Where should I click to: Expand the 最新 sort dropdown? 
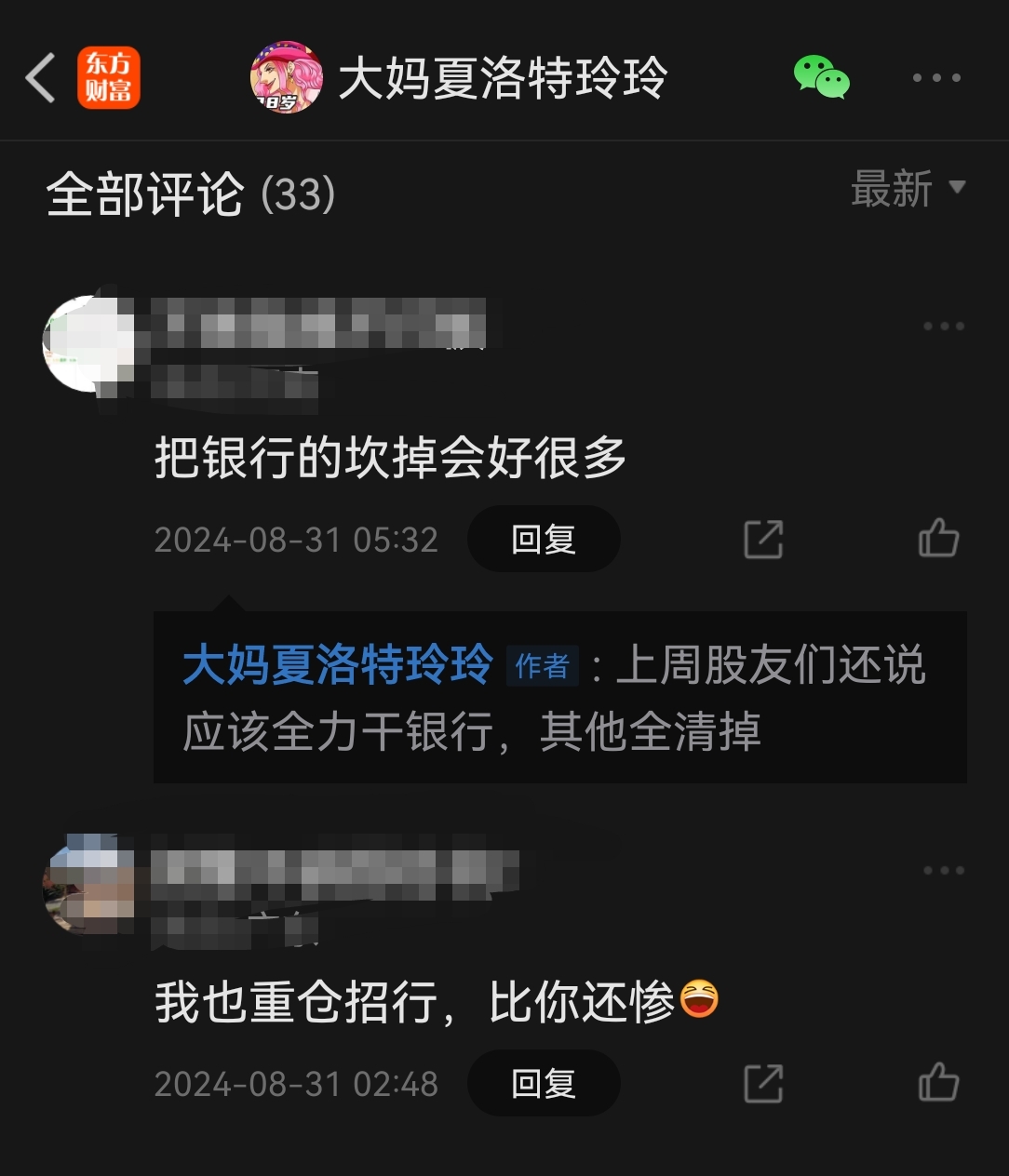908,189
